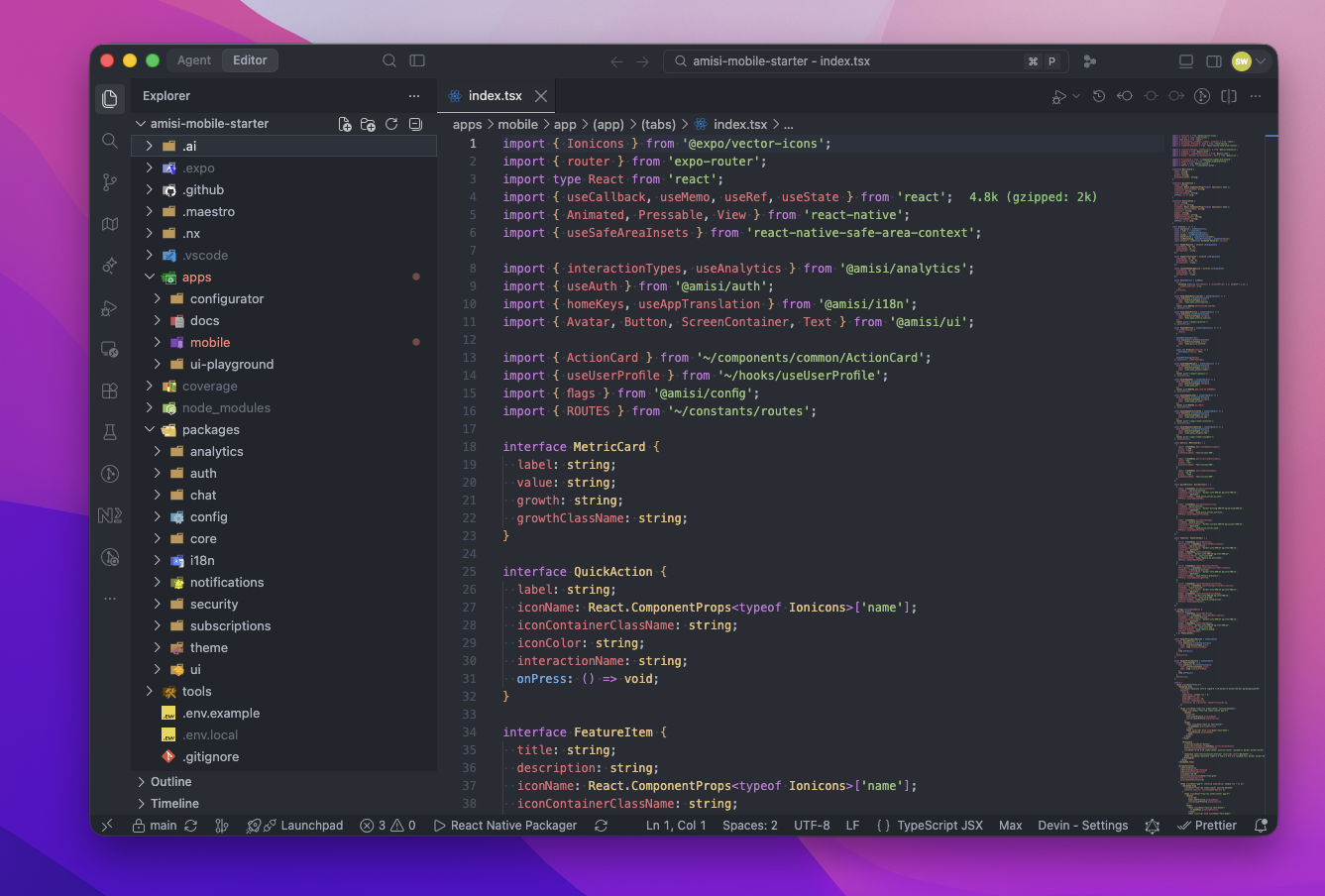Screen dimensions: 1325x896
Task: Refresh the Explorer file tree
Action: pos(391,124)
